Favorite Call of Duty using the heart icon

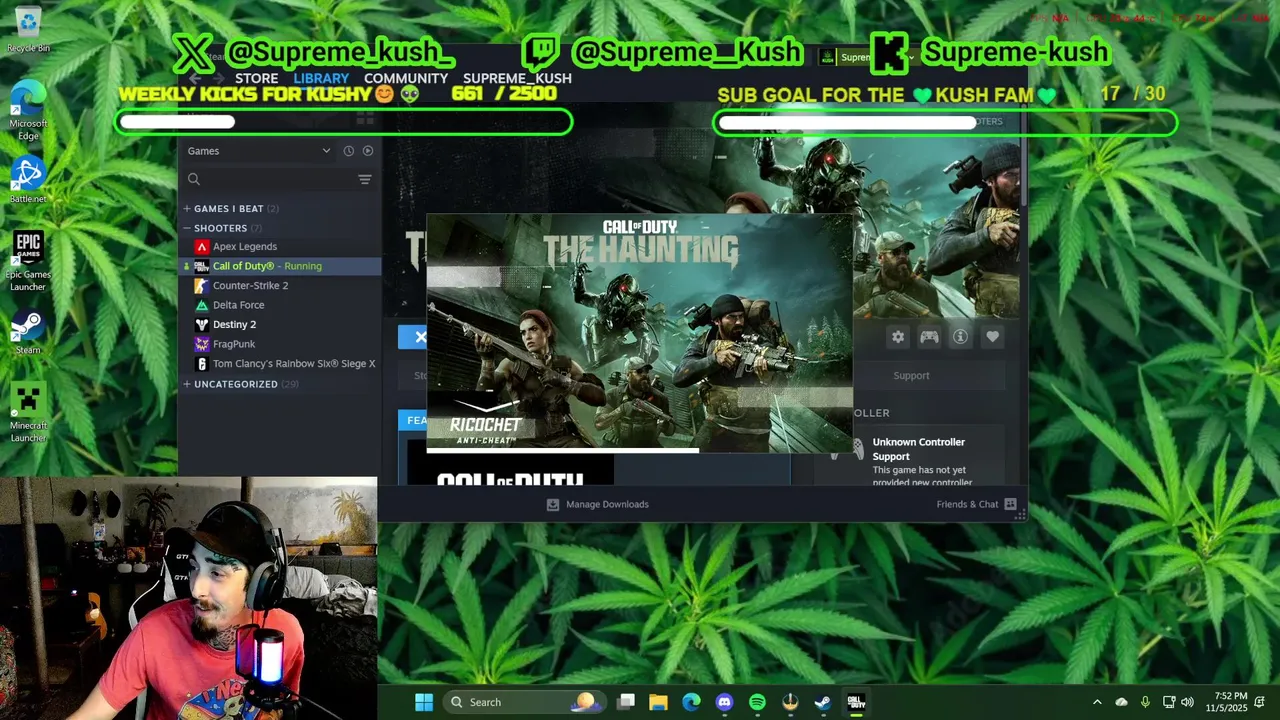coord(992,337)
